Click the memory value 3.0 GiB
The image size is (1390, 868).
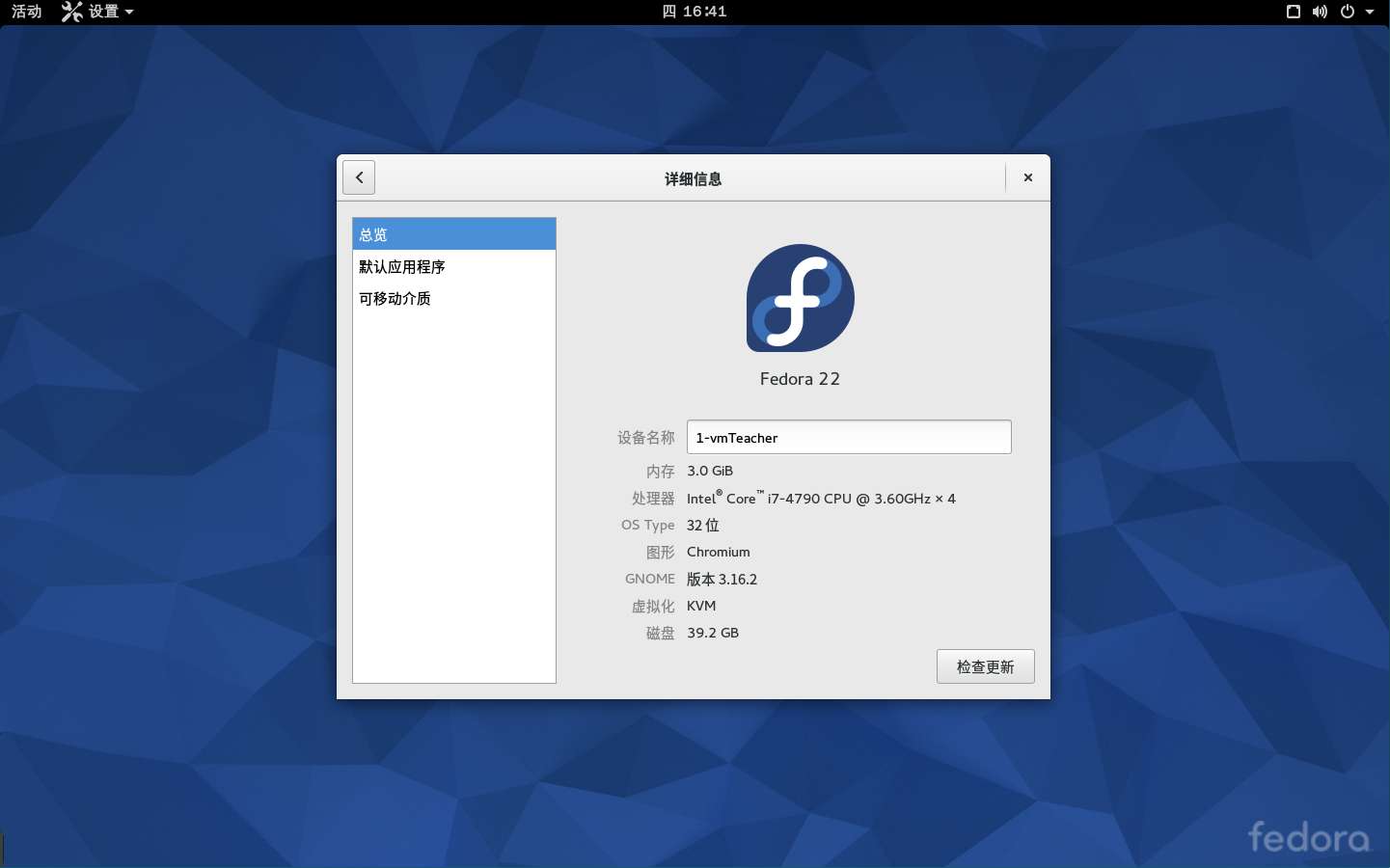pyautogui.click(x=710, y=471)
